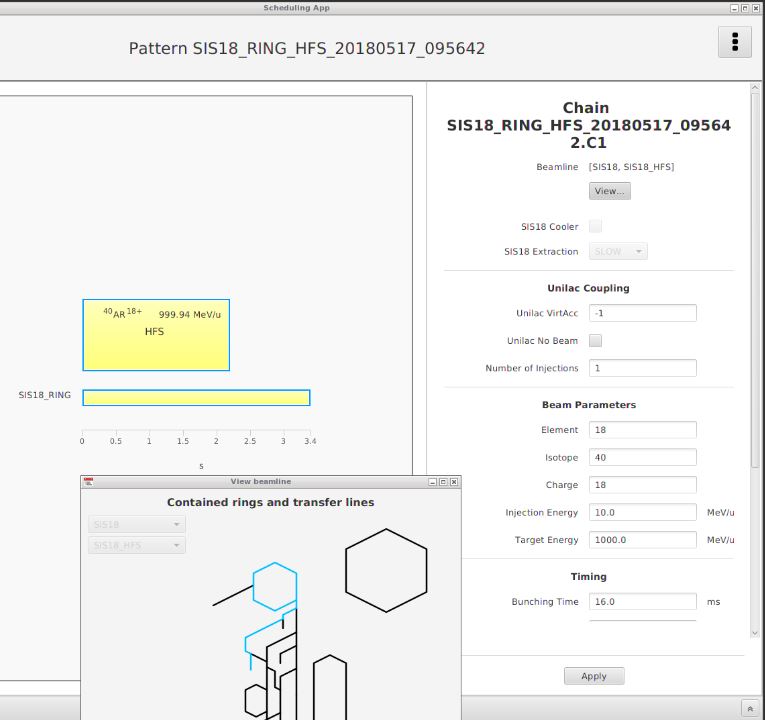Image resolution: width=765 pixels, height=720 pixels.
Task: Minimize the Scheduling App window
Action: tap(734, 7)
